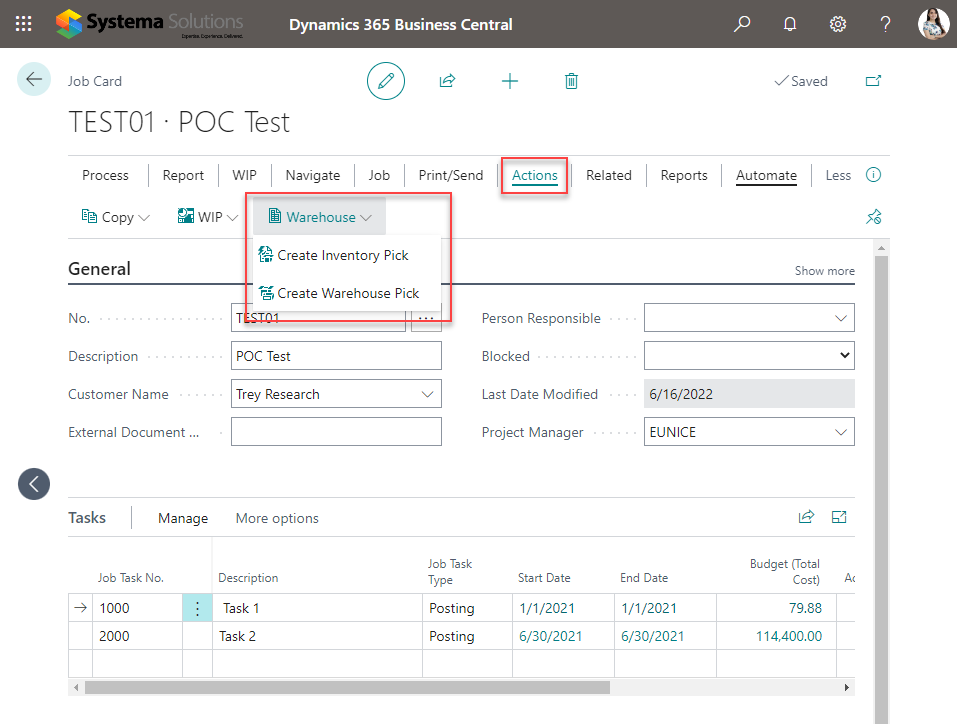Click the External Document input field
The image size is (957, 724).
pyautogui.click(x=336, y=432)
